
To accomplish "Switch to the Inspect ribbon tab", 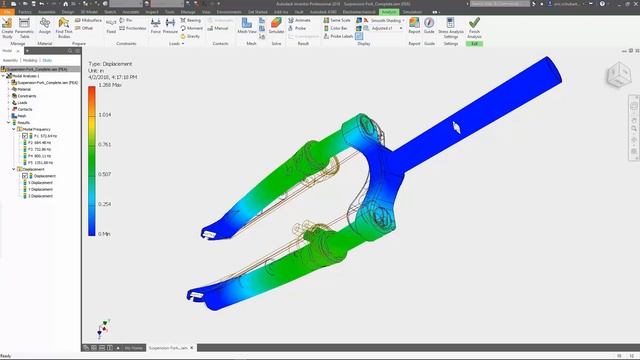I will point(151,12).
